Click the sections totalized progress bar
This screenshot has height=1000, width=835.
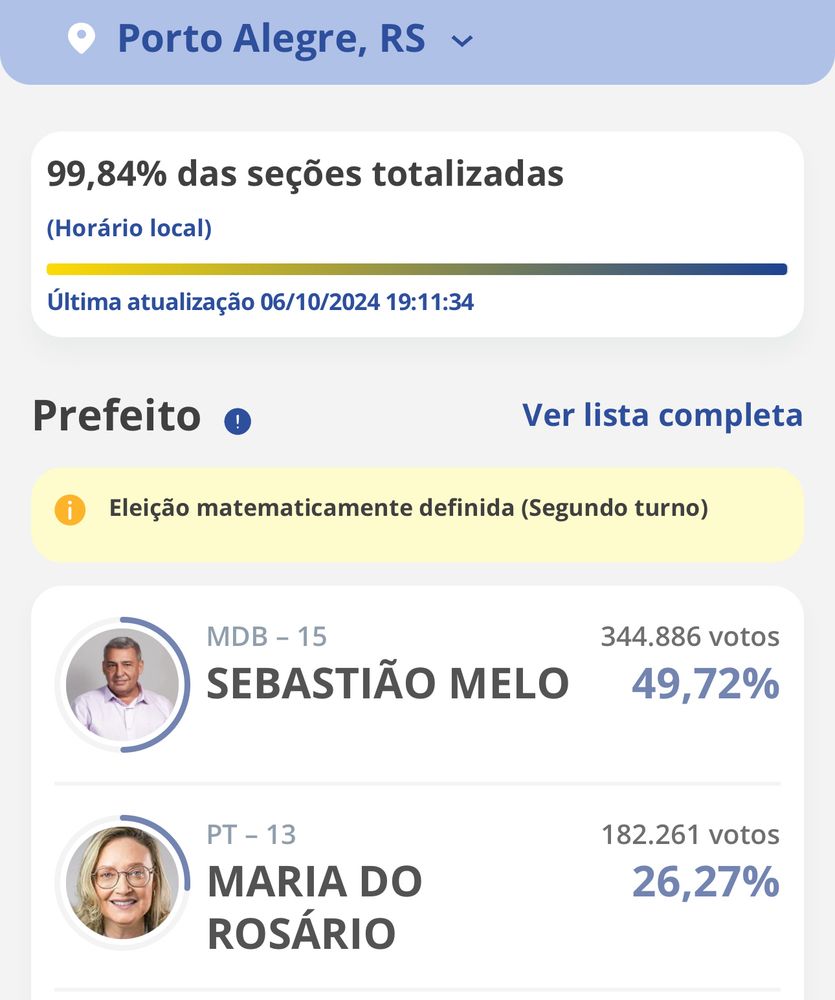417,269
